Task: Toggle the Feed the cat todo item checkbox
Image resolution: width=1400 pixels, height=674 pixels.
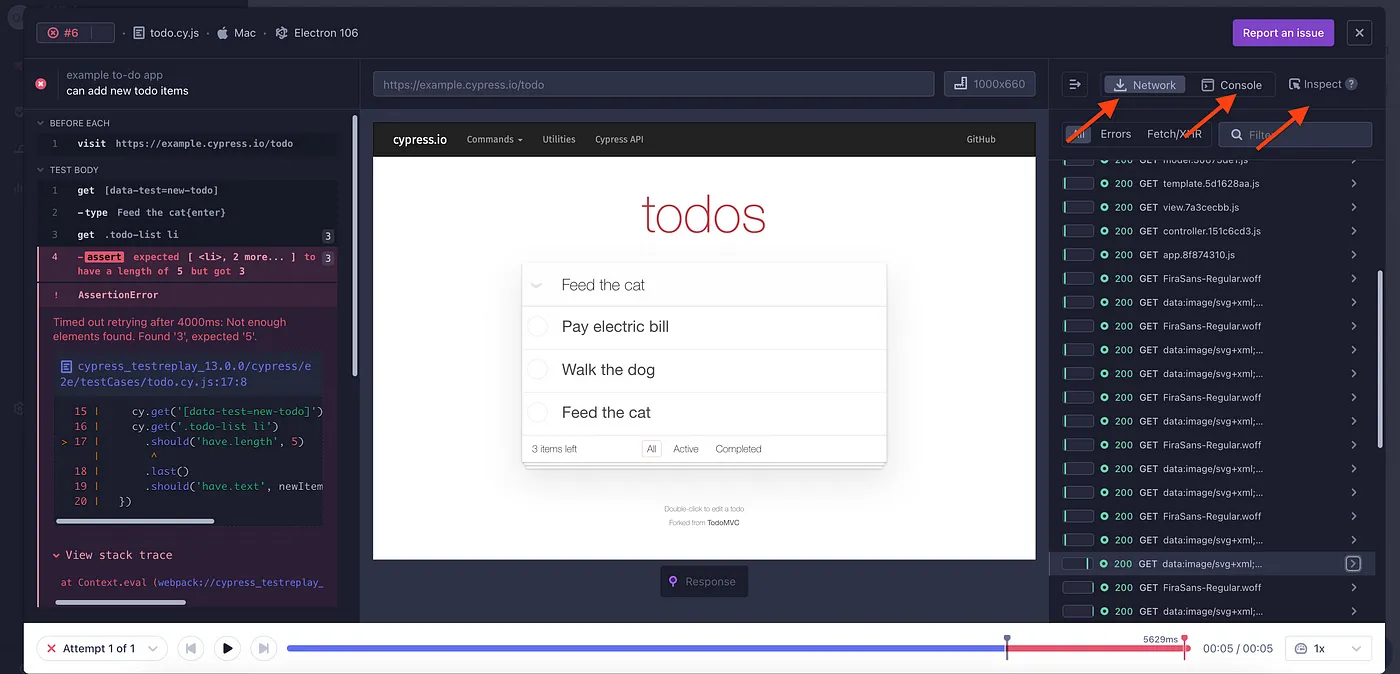Action: coord(538,412)
